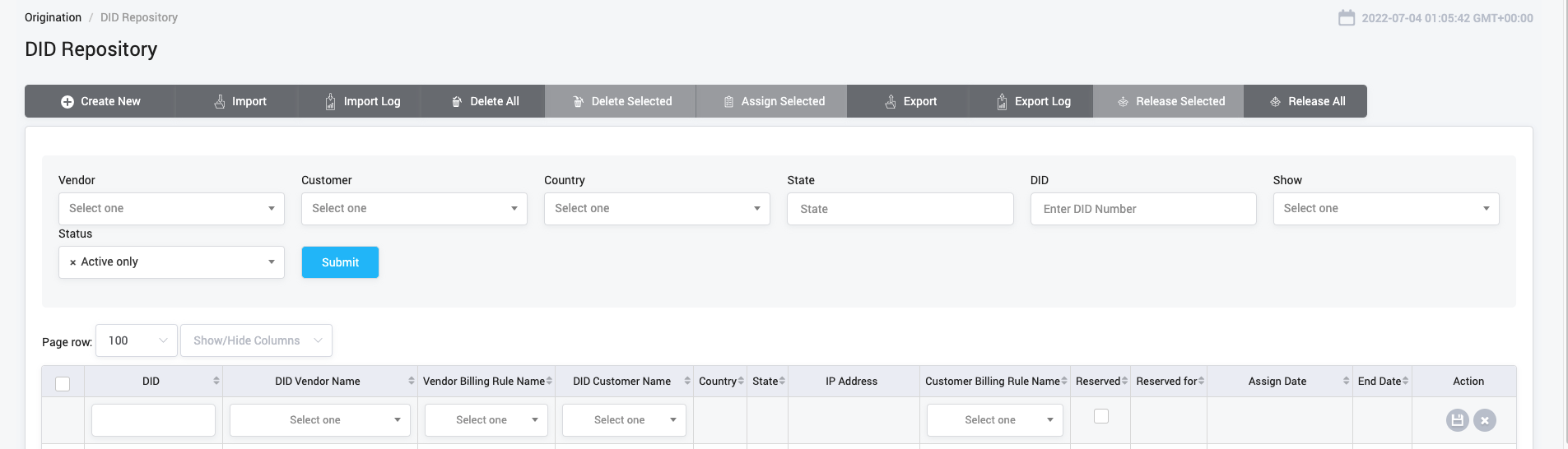The height and width of the screenshot is (449, 1568).
Task: Click the Enter DID Number field
Action: coord(1143,209)
